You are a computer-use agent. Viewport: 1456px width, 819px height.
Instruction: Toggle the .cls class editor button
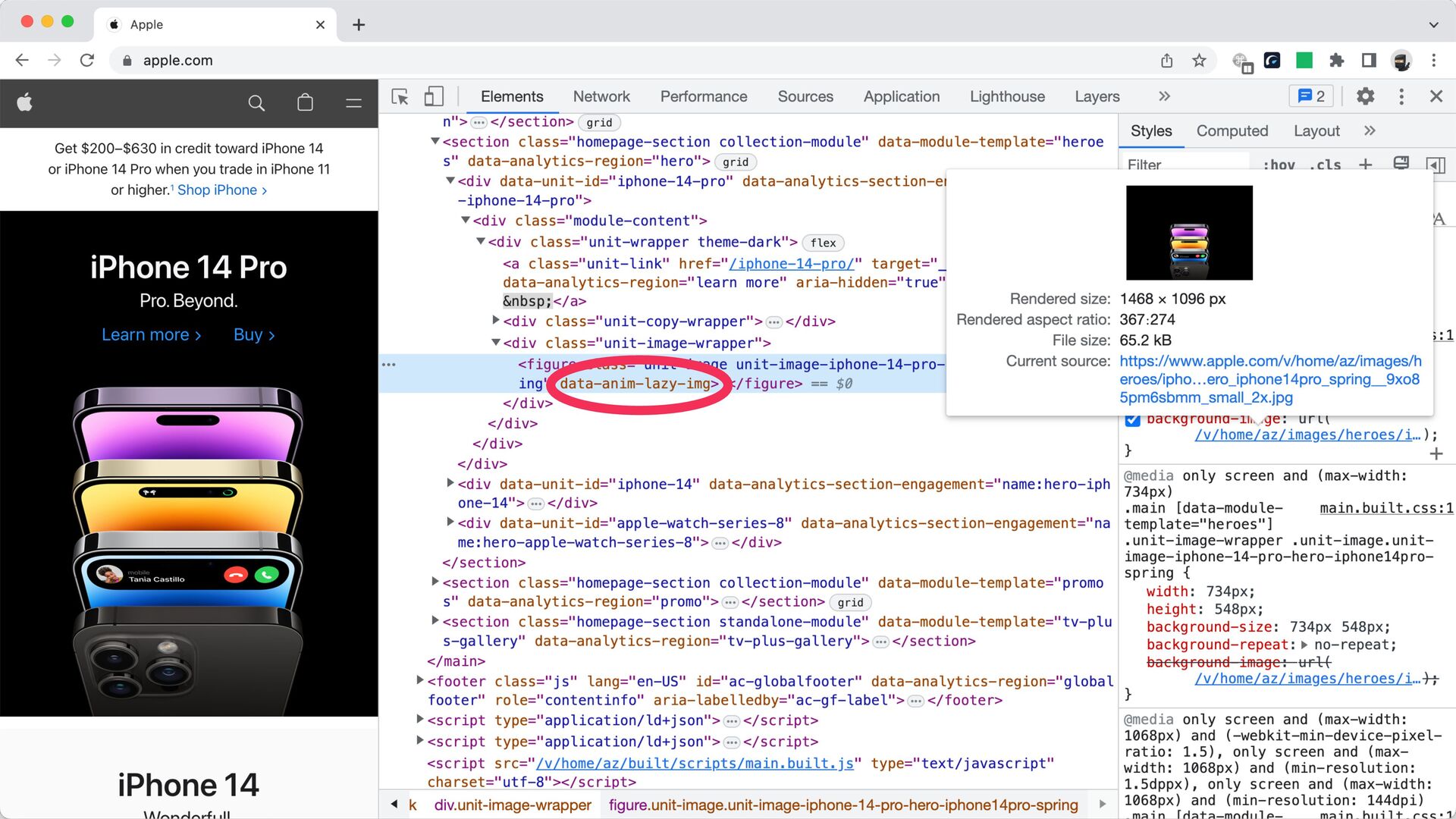coord(1326,165)
